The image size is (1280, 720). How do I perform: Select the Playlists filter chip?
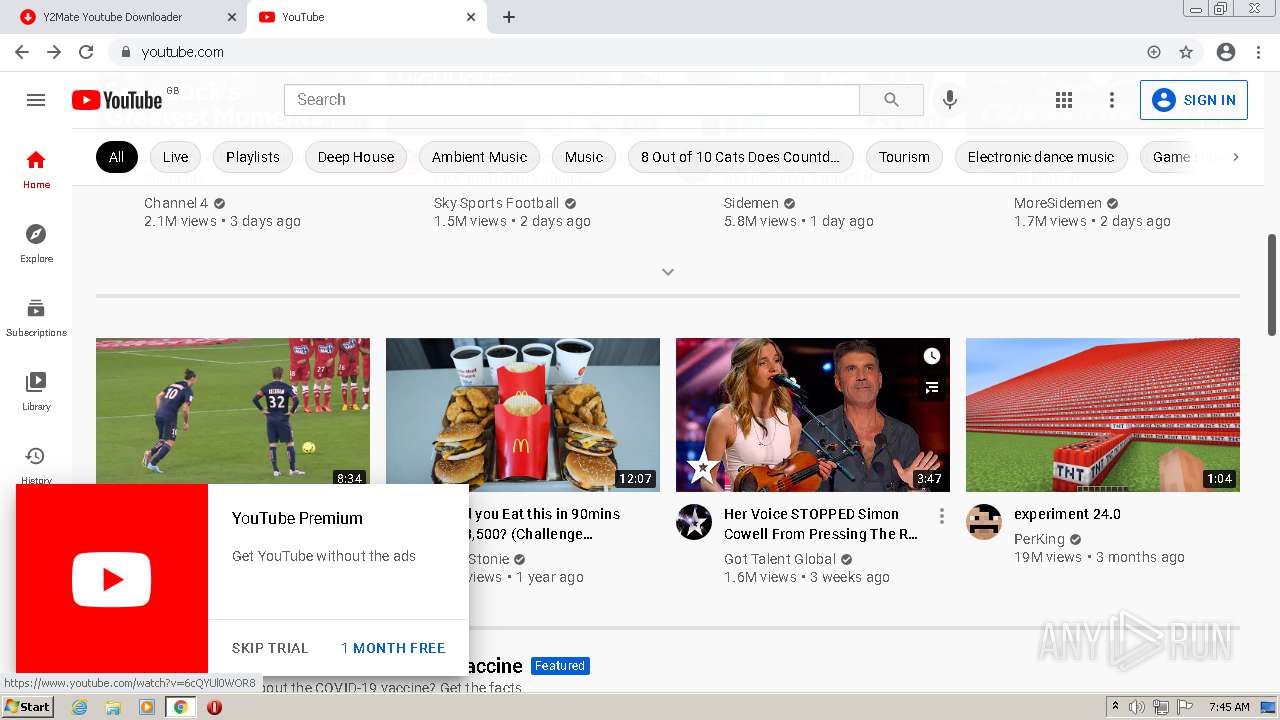coord(253,157)
